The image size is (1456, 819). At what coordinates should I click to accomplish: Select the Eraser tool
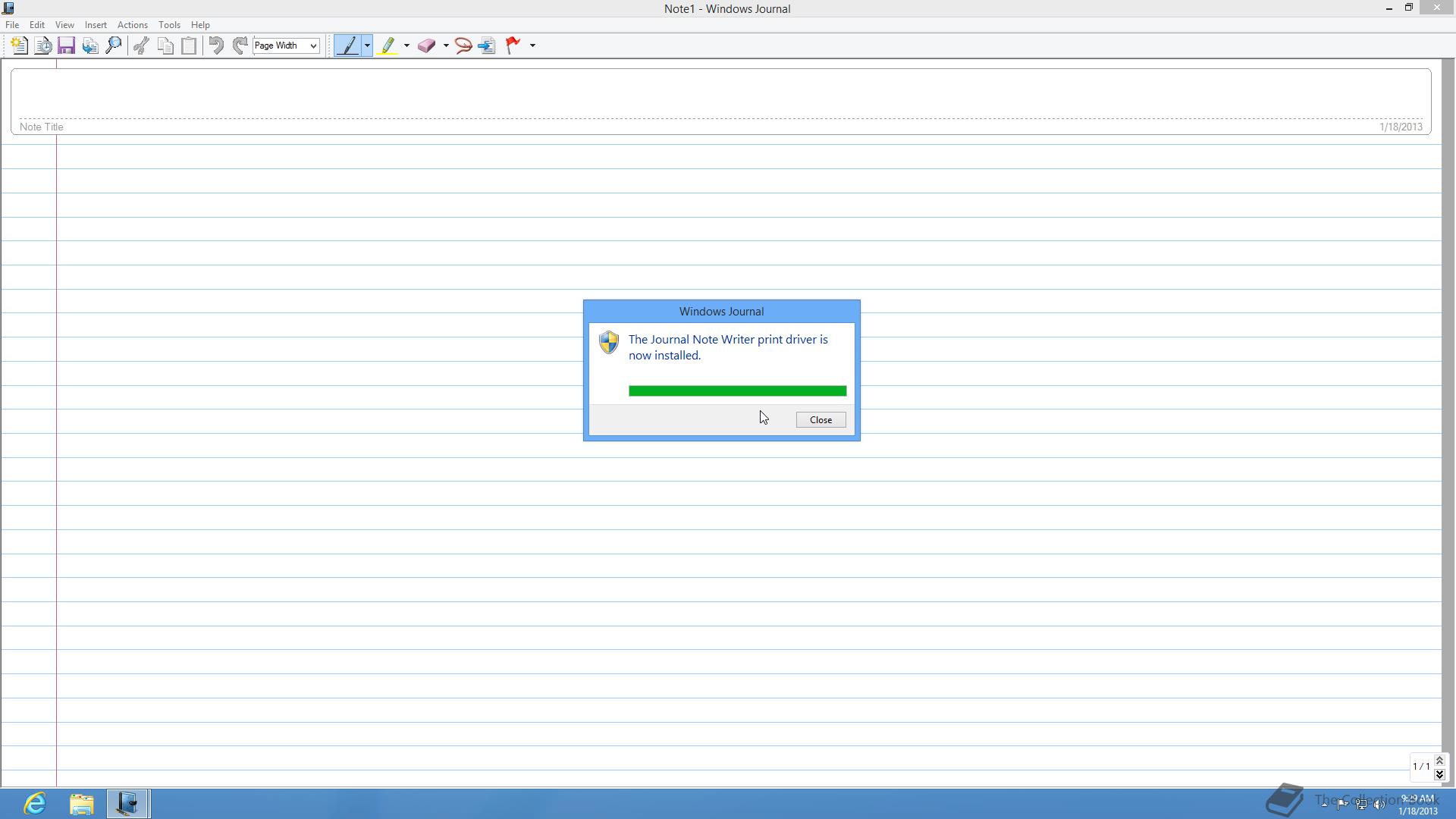click(x=427, y=45)
